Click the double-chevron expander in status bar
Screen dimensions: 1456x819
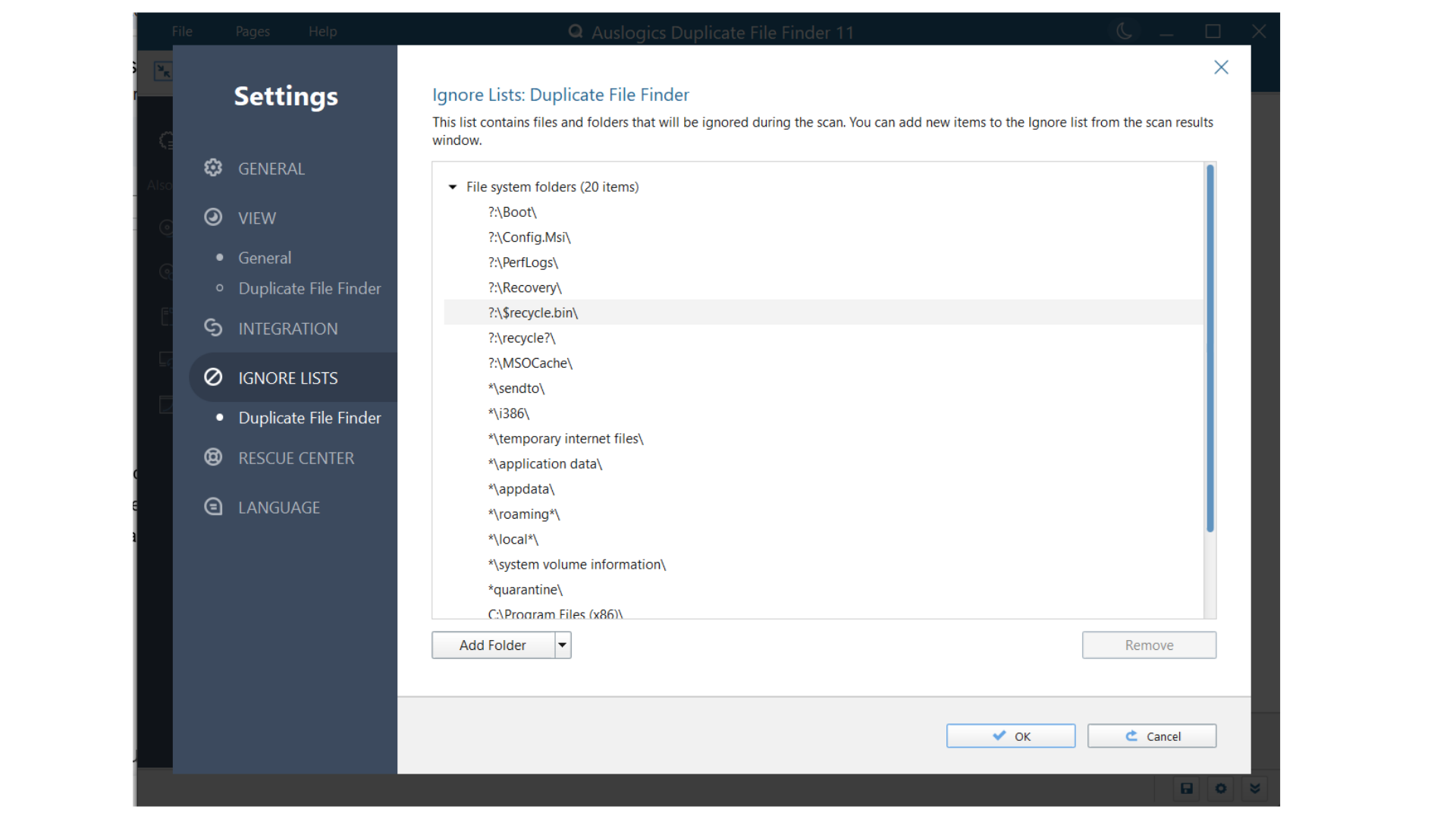tap(1255, 789)
